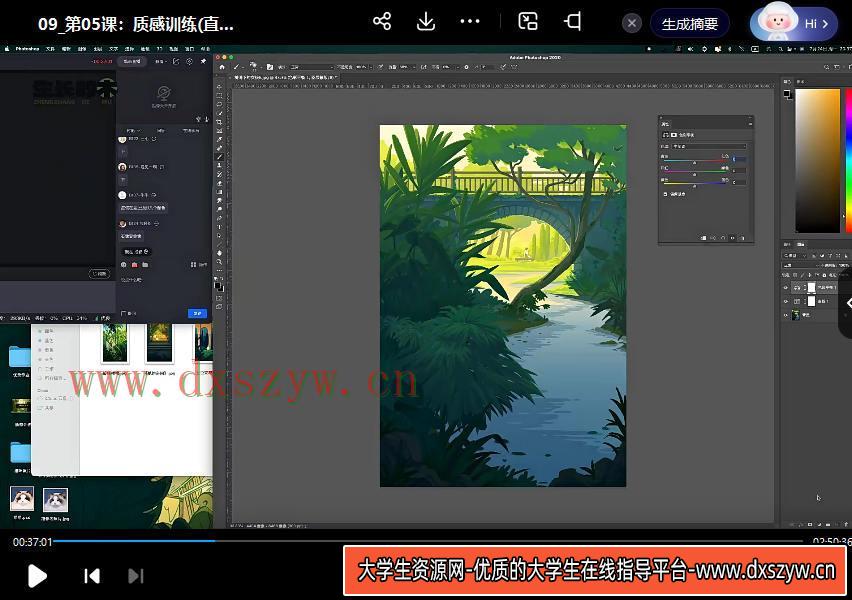This screenshot has height=600, width=852.
Task: Download the video with download icon
Action: [x=426, y=22]
